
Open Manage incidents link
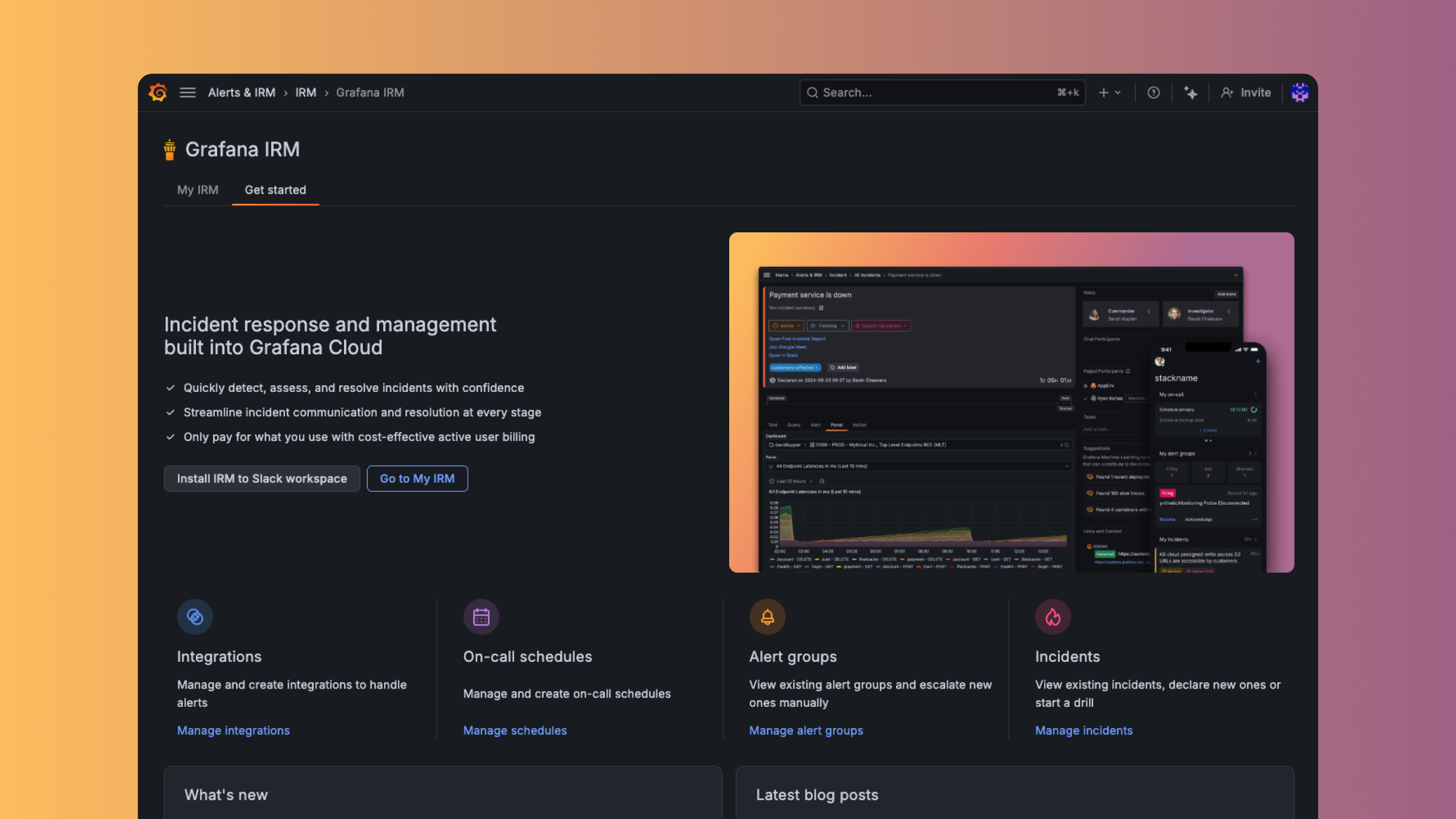[x=1084, y=730]
